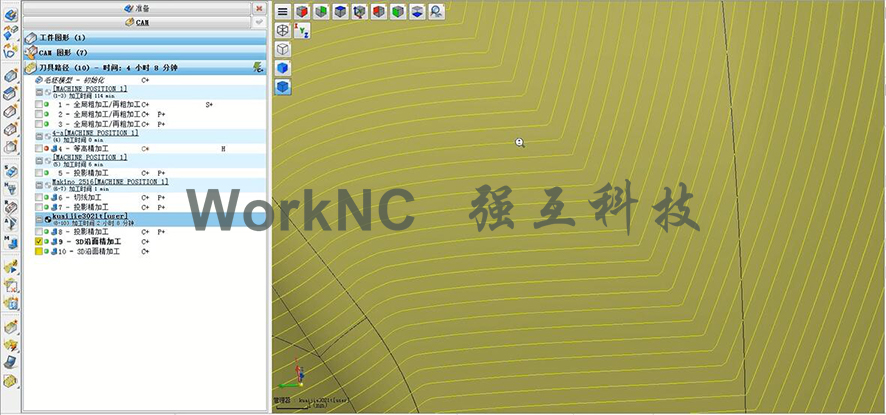
Task: Click the H-labelled icon in left toolbar
Action: point(11,189)
